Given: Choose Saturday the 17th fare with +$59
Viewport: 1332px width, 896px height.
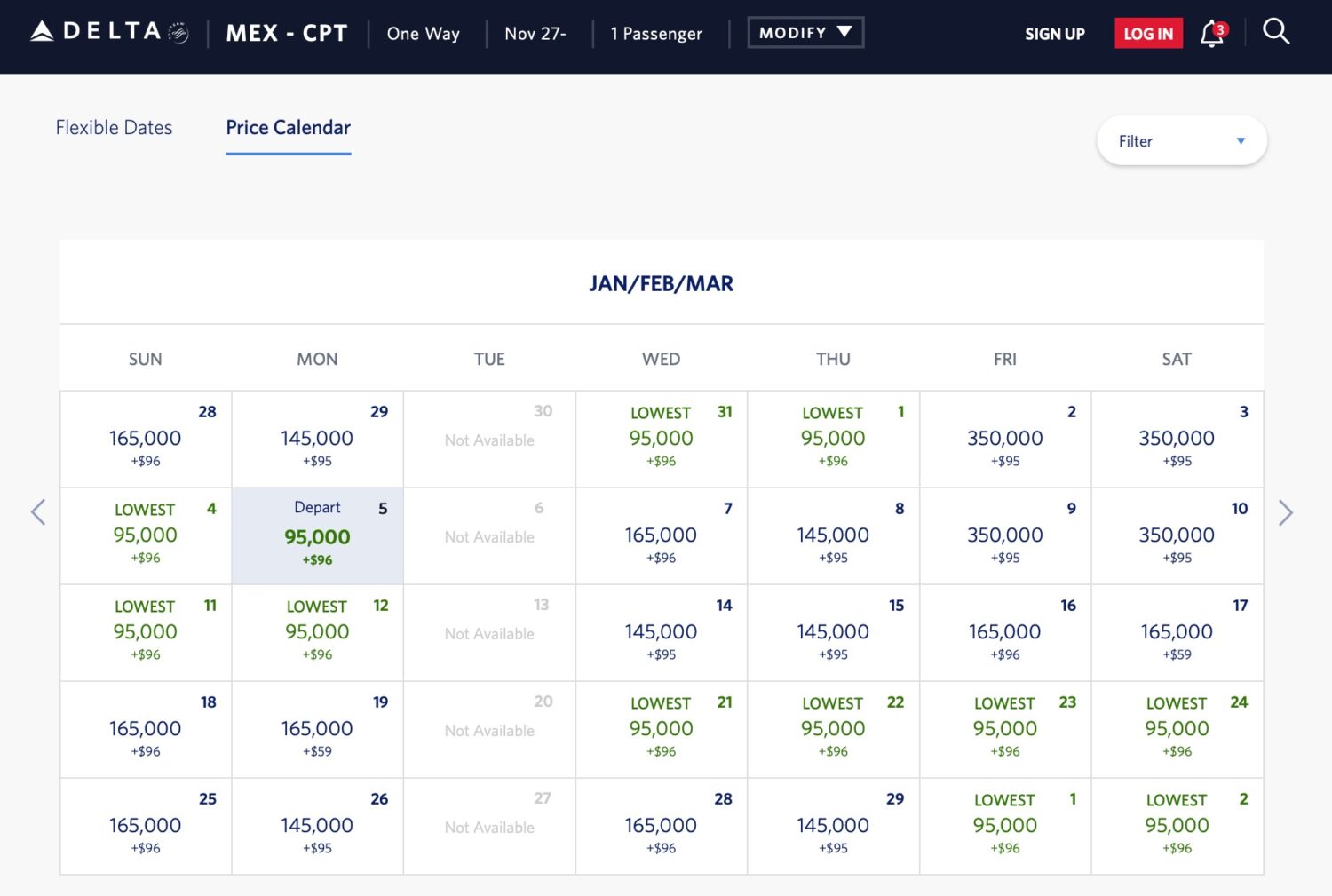Looking at the screenshot, I should (x=1177, y=632).
